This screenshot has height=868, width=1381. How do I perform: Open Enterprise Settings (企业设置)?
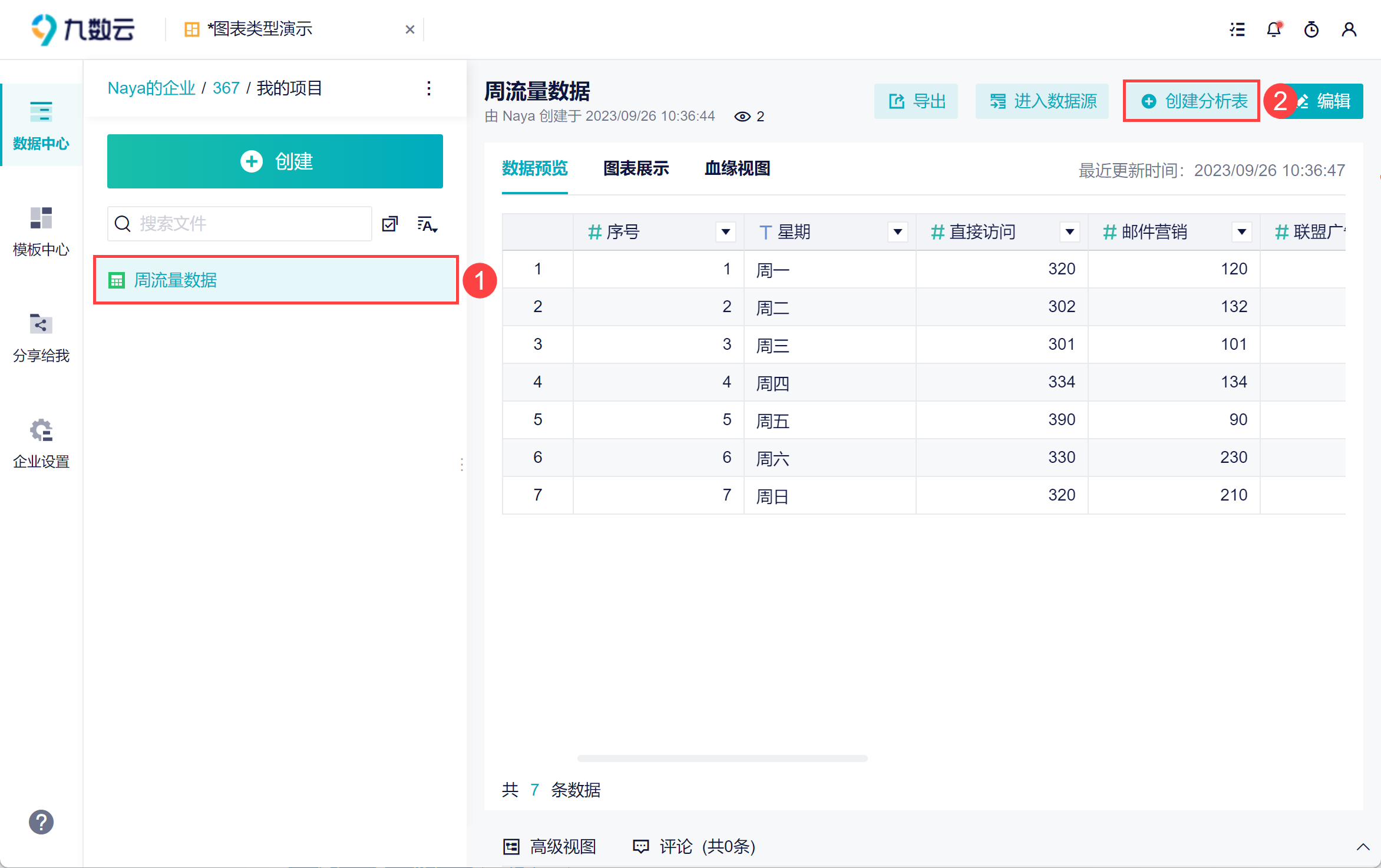coord(41,443)
